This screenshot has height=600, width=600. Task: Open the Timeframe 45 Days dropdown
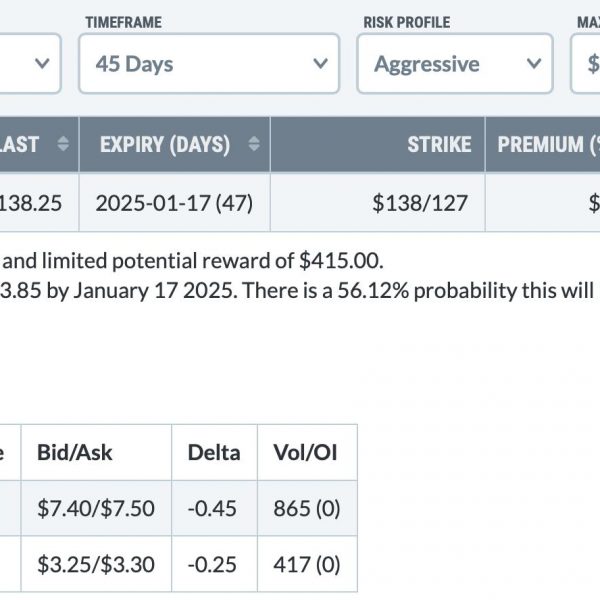(x=209, y=64)
